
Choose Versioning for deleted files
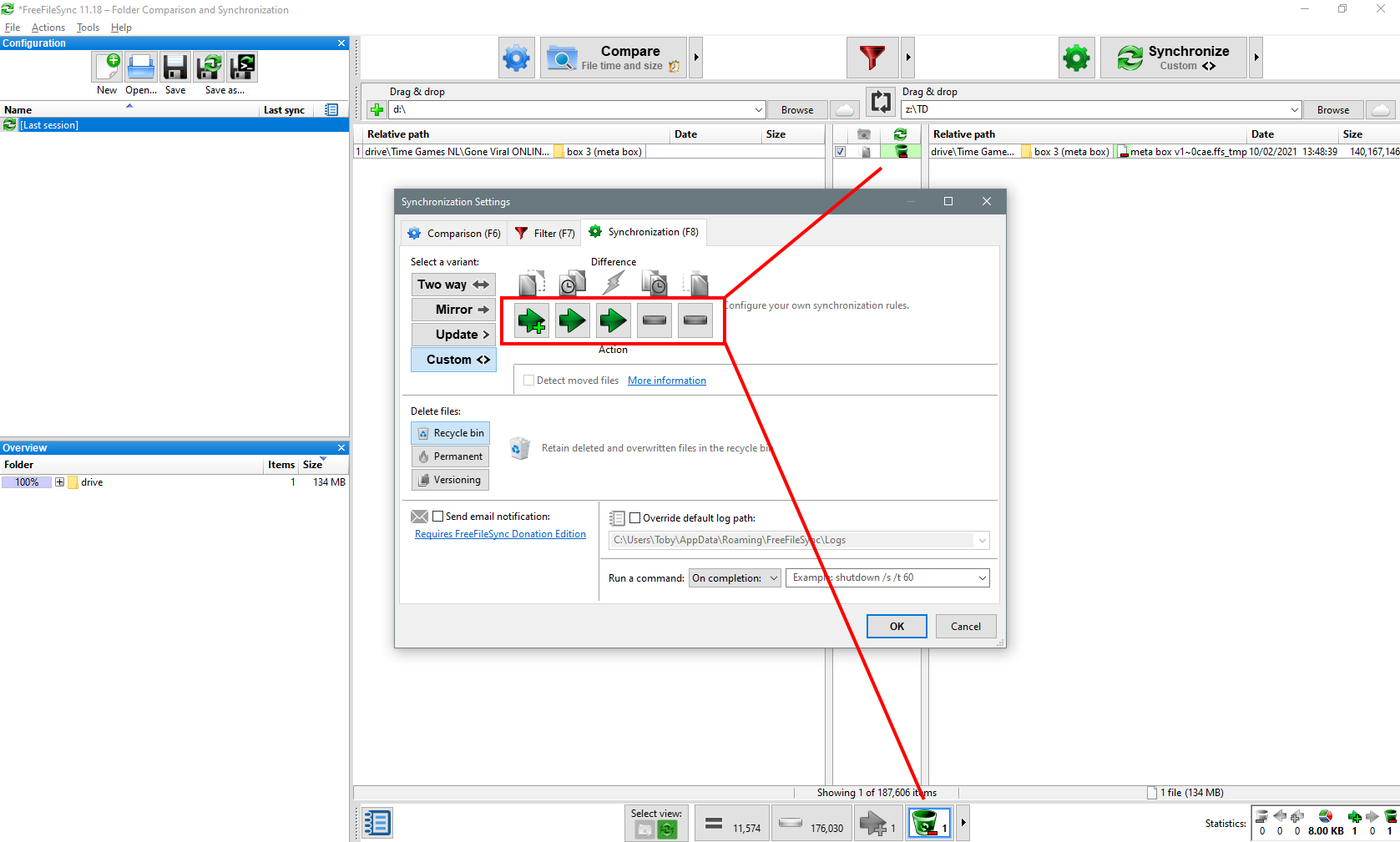pos(450,480)
